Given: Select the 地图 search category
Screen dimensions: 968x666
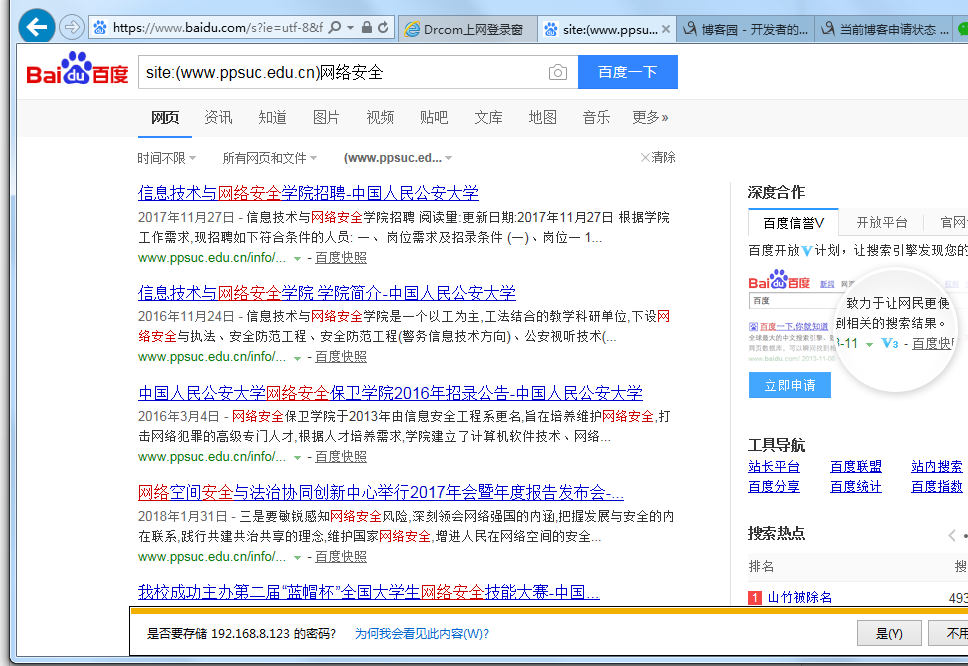Looking at the screenshot, I should [x=543, y=117].
